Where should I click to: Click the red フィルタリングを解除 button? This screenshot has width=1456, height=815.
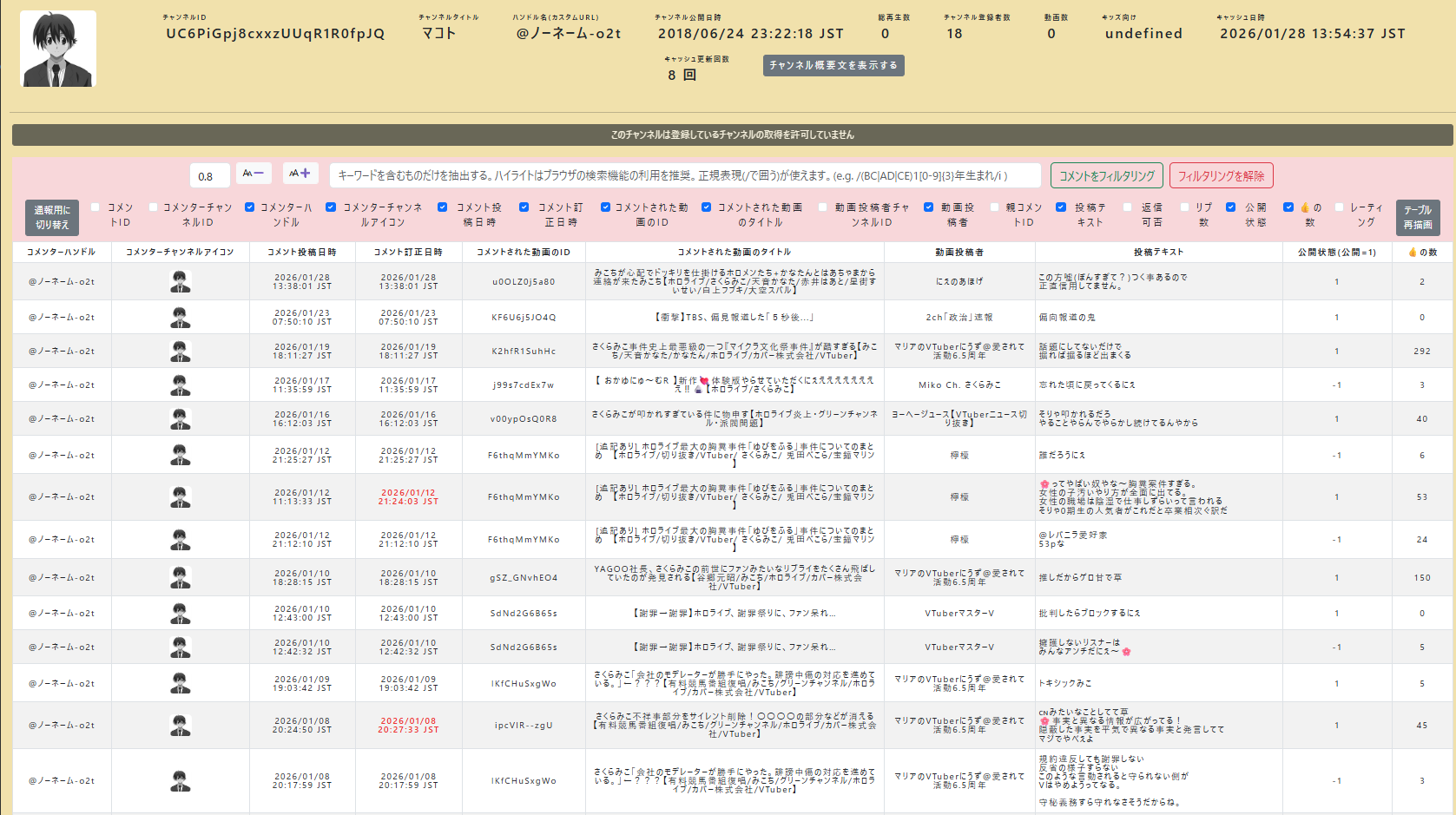pyautogui.click(x=1221, y=176)
